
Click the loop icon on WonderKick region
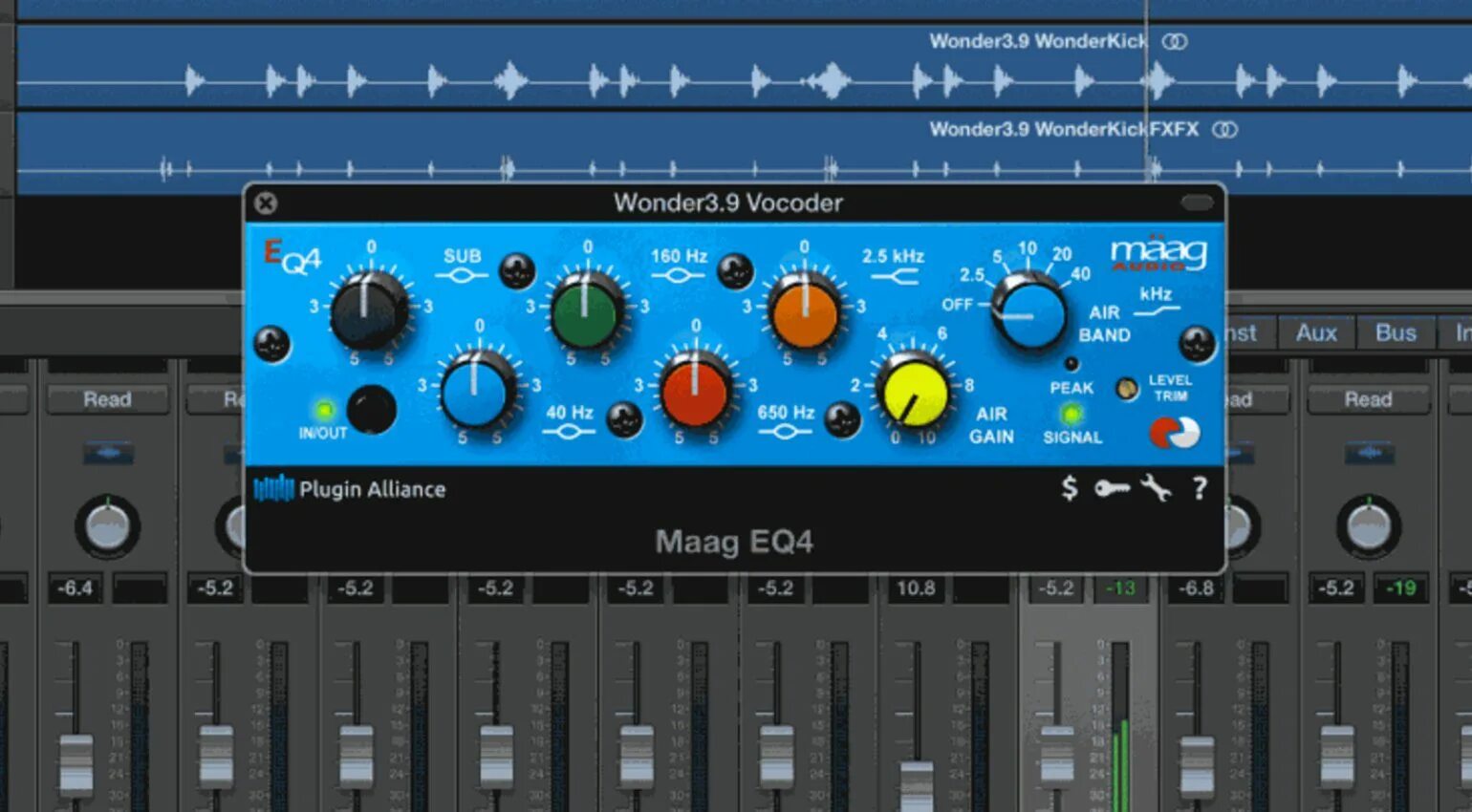tap(1175, 41)
